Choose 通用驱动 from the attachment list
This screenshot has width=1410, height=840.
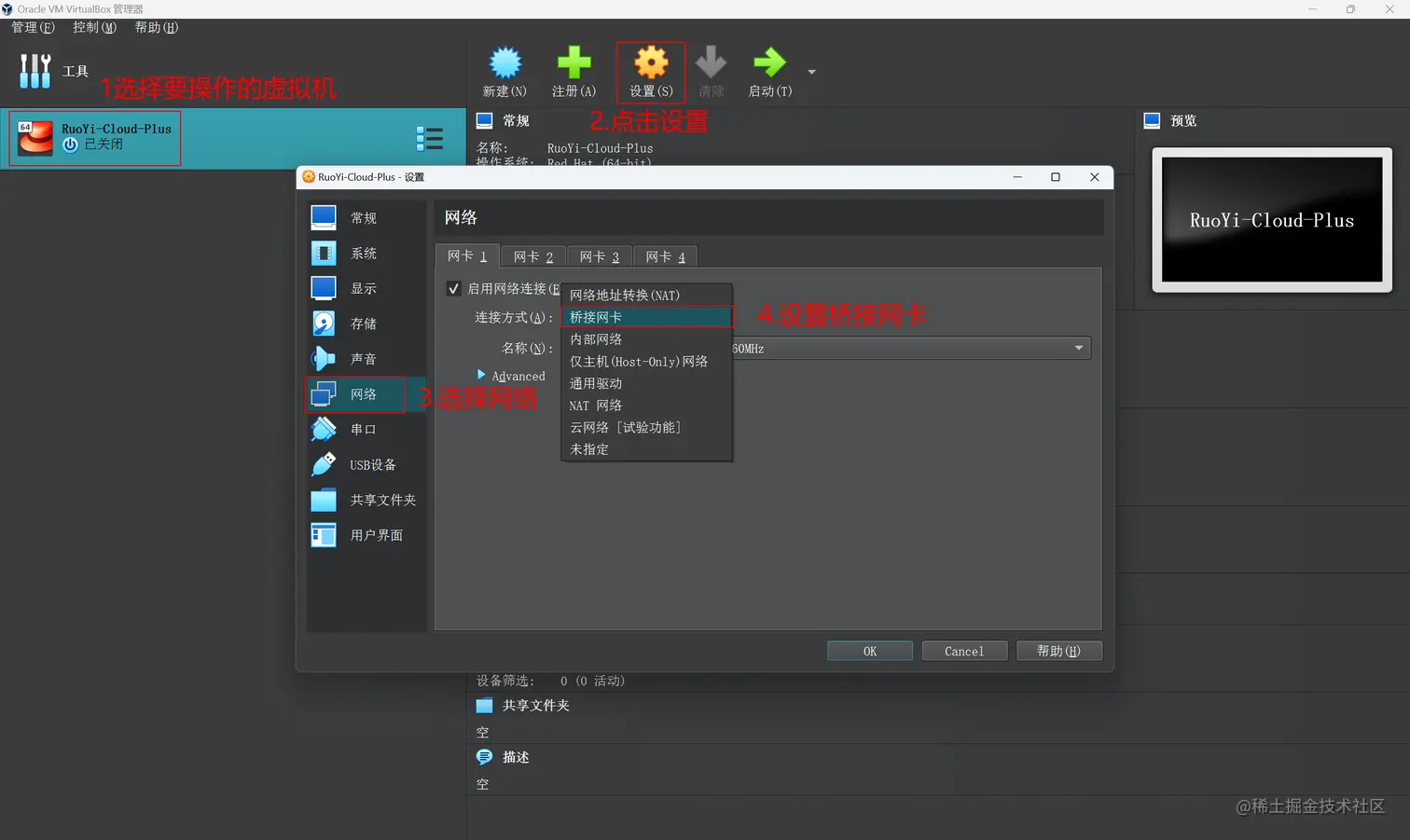pyautogui.click(x=646, y=383)
